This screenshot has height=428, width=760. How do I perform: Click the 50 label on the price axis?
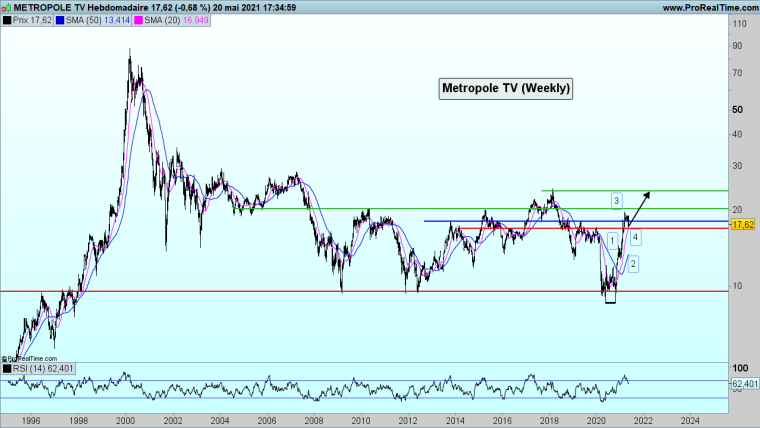[x=737, y=110]
